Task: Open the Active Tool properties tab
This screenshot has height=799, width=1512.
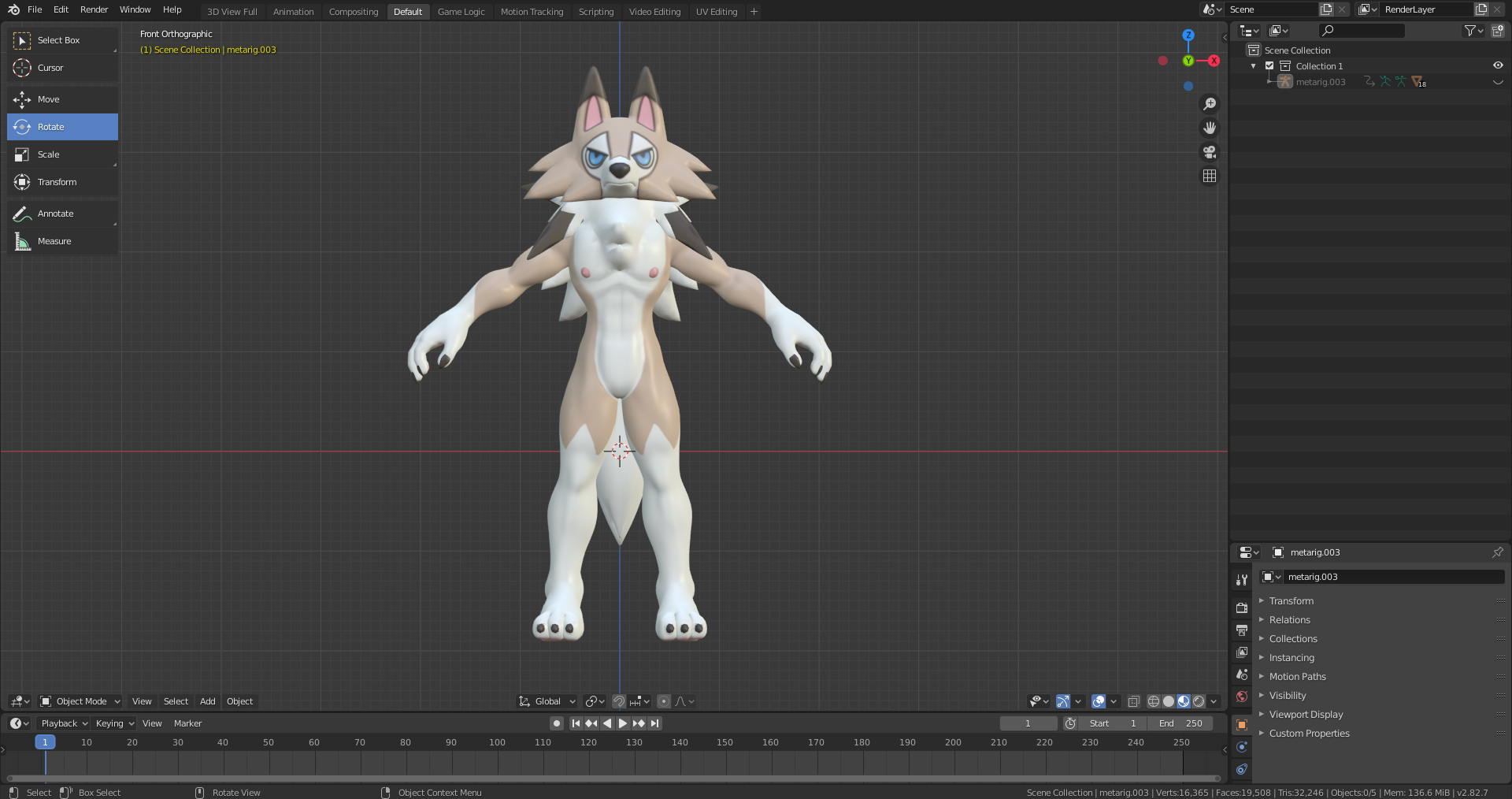Action: click(x=1242, y=579)
